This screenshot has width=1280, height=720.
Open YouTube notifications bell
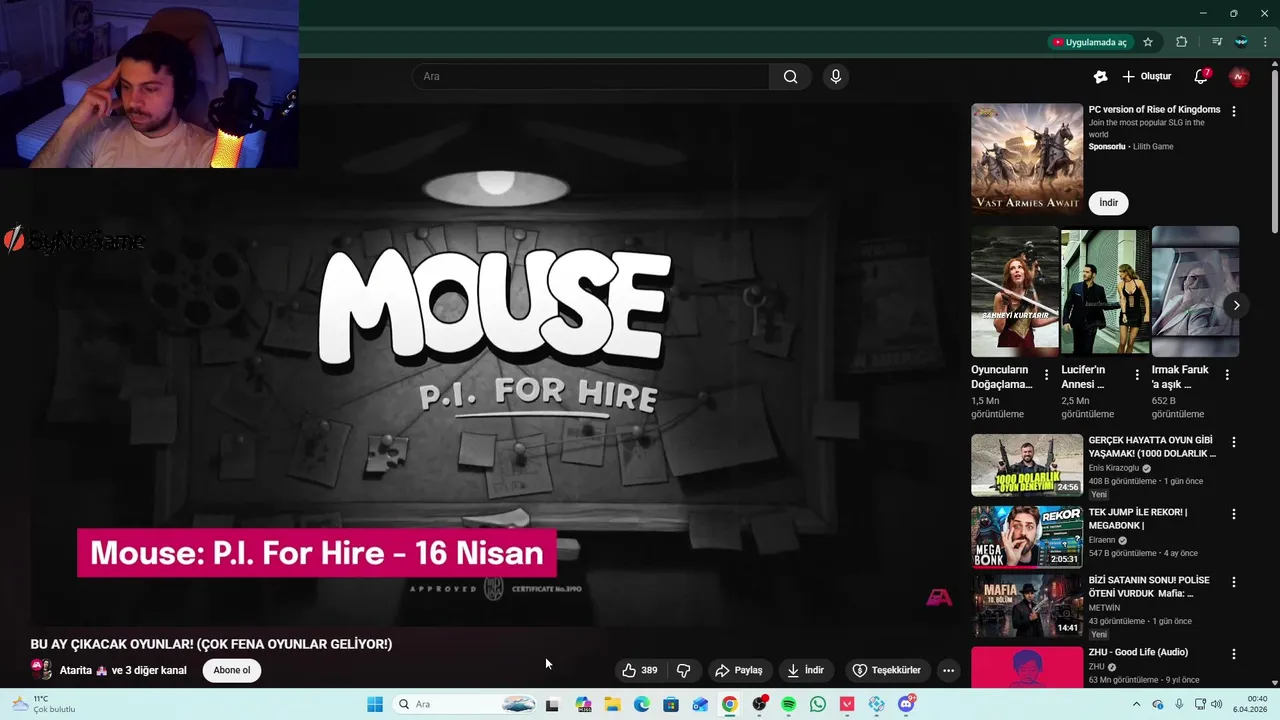[x=1201, y=77]
